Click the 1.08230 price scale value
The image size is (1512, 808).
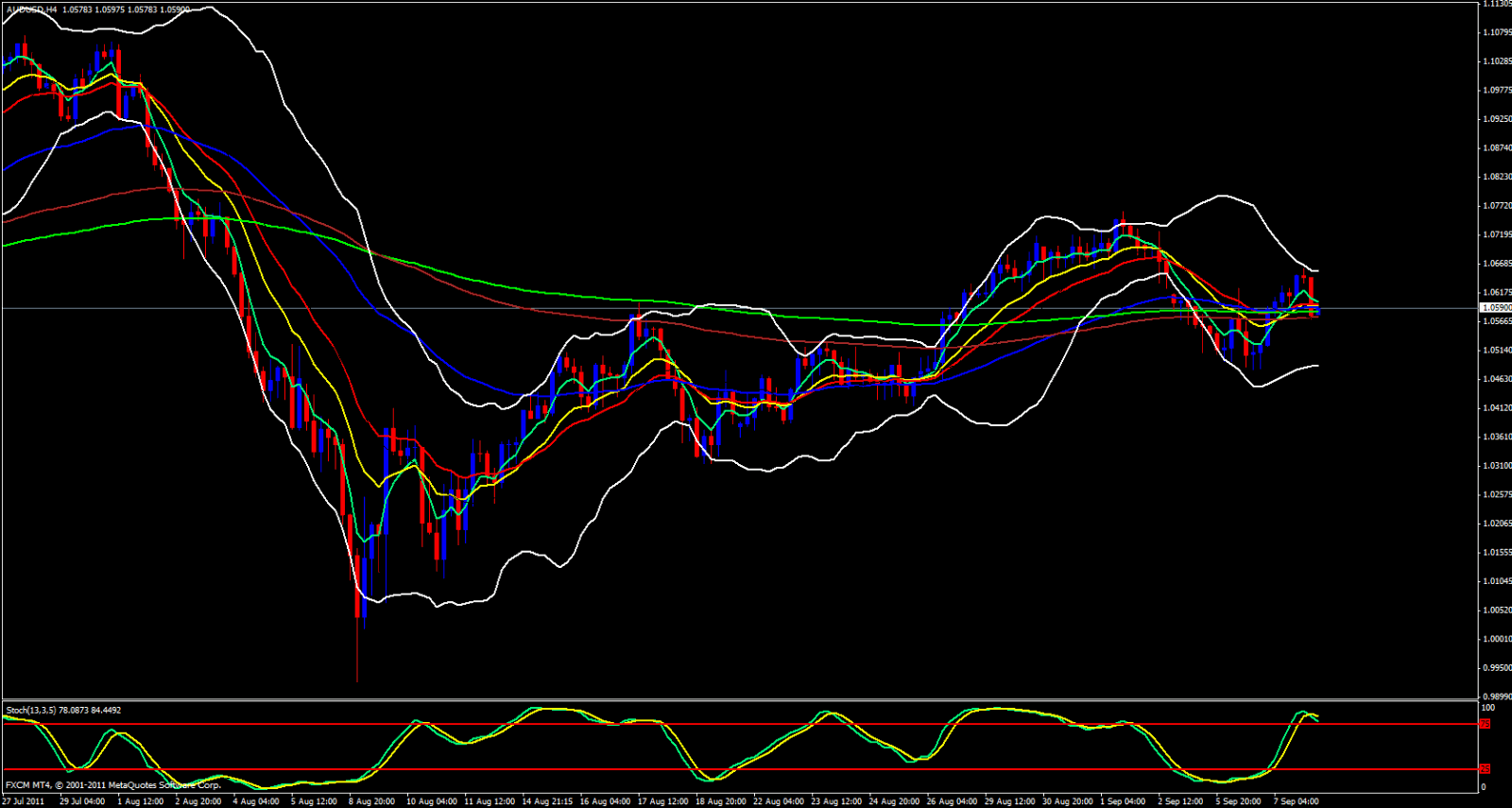point(1496,177)
